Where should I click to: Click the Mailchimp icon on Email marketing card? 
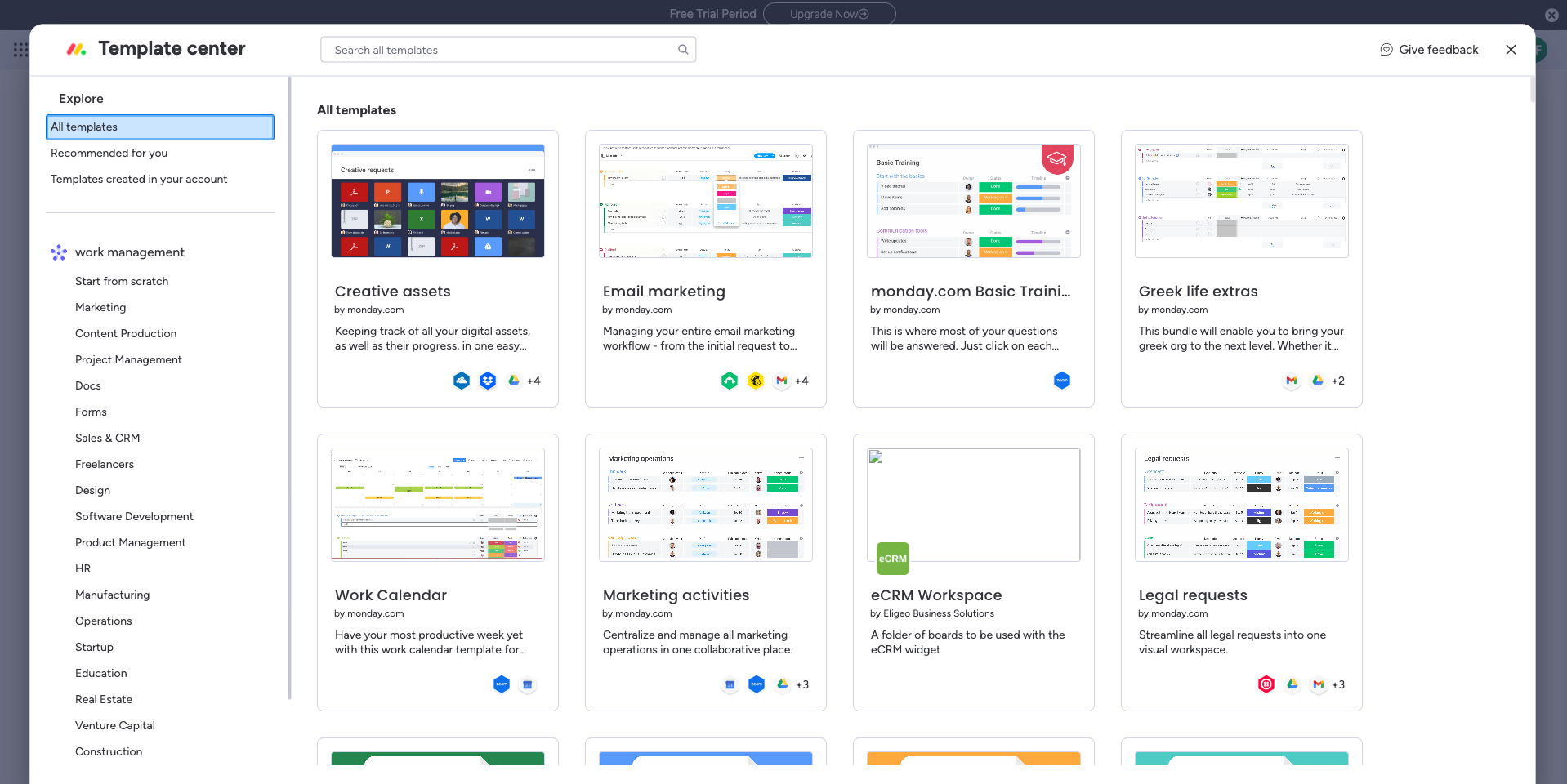pos(756,381)
